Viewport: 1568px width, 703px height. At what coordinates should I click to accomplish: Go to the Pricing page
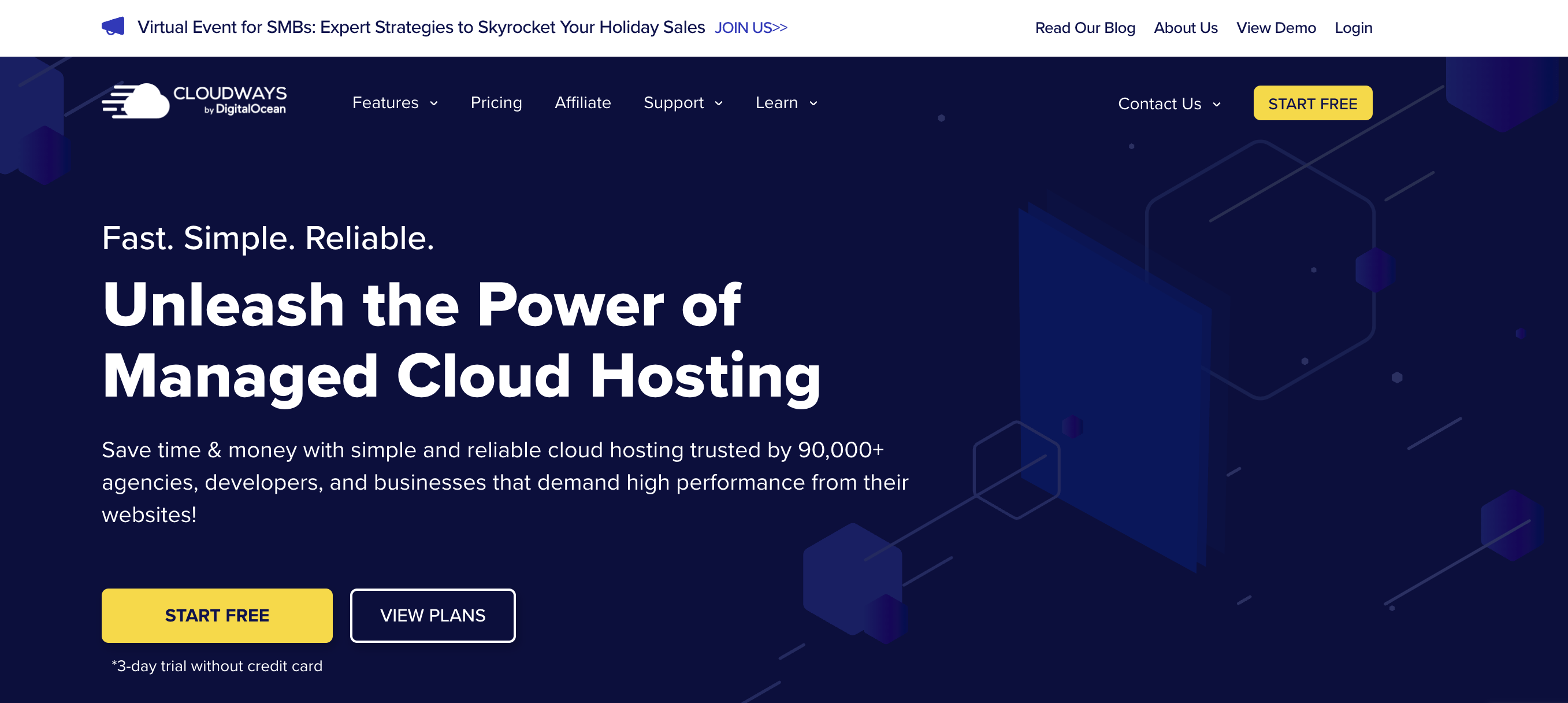coord(496,103)
